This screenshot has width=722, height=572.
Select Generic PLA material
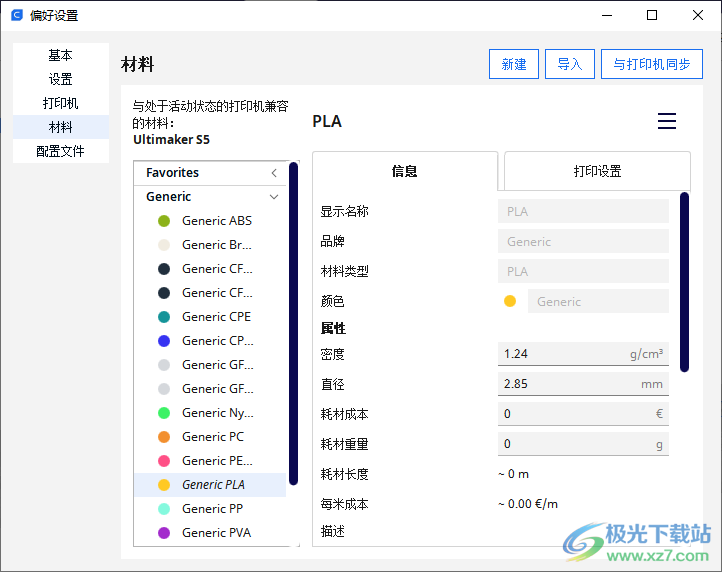(x=210, y=484)
